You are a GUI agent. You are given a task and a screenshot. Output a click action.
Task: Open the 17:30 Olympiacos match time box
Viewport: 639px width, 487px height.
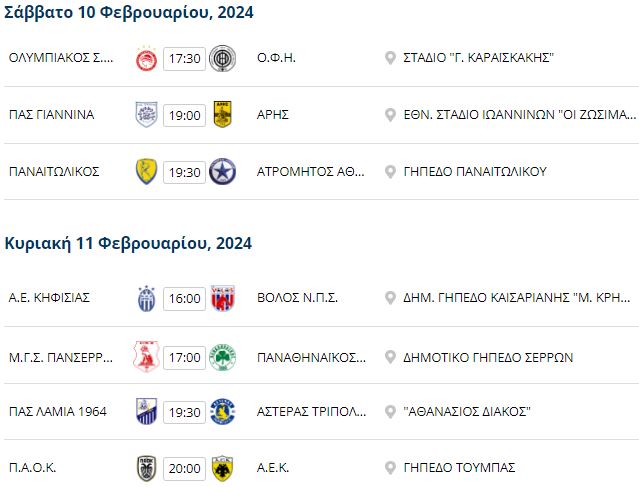click(x=185, y=59)
